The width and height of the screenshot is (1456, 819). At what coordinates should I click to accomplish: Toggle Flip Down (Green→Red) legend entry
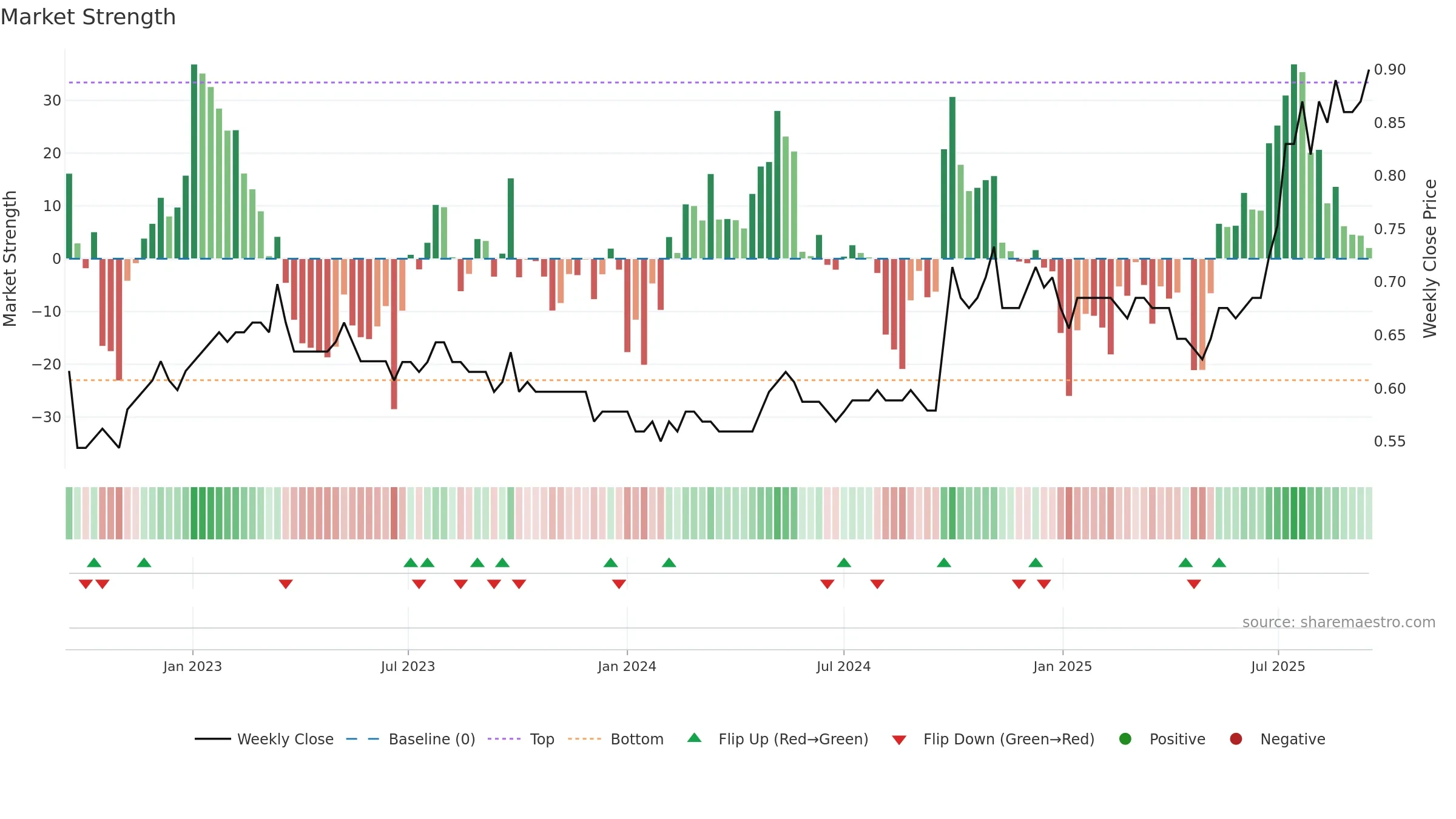click(x=993, y=739)
